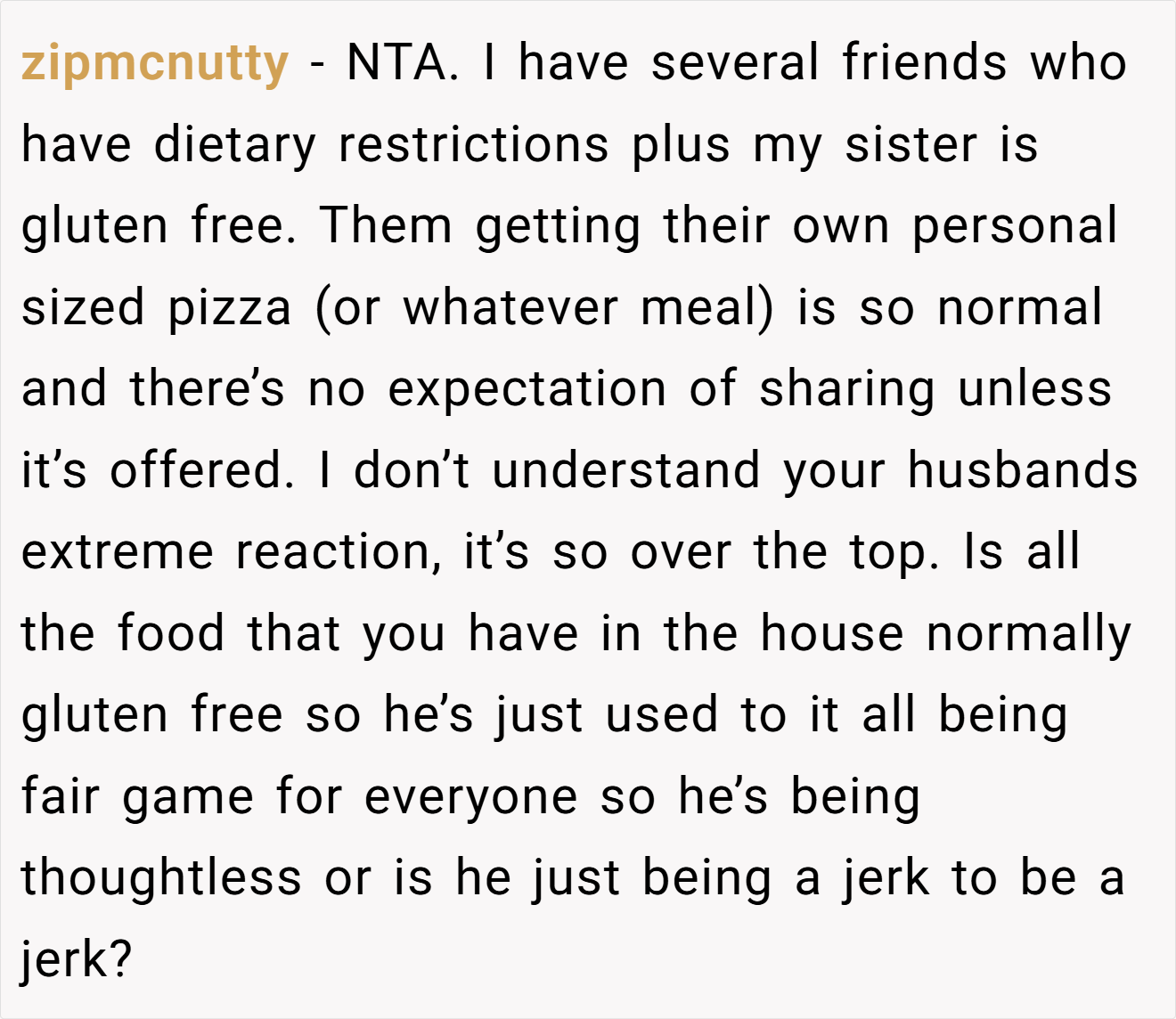Click the word 'everyone'
This screenshot has height=1019, width=1176.
470,798
